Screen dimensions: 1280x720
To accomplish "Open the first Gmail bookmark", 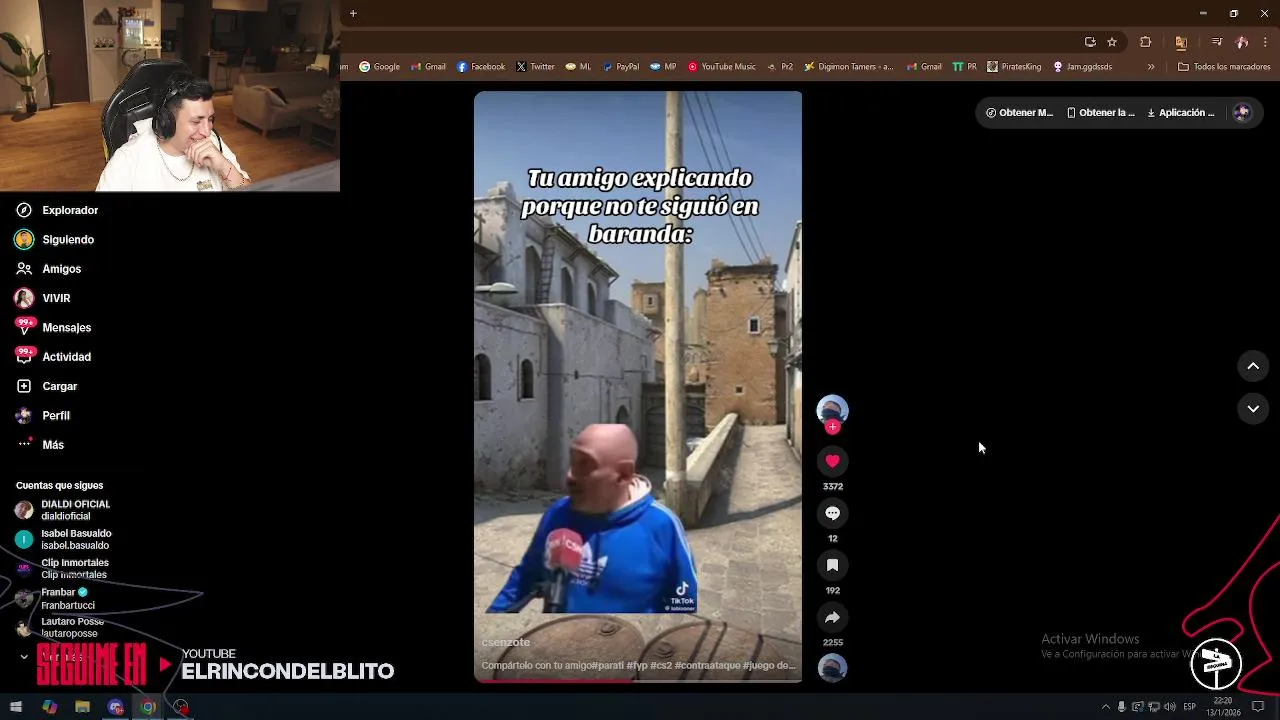I will pyautogui.click(x=429, y=67).
